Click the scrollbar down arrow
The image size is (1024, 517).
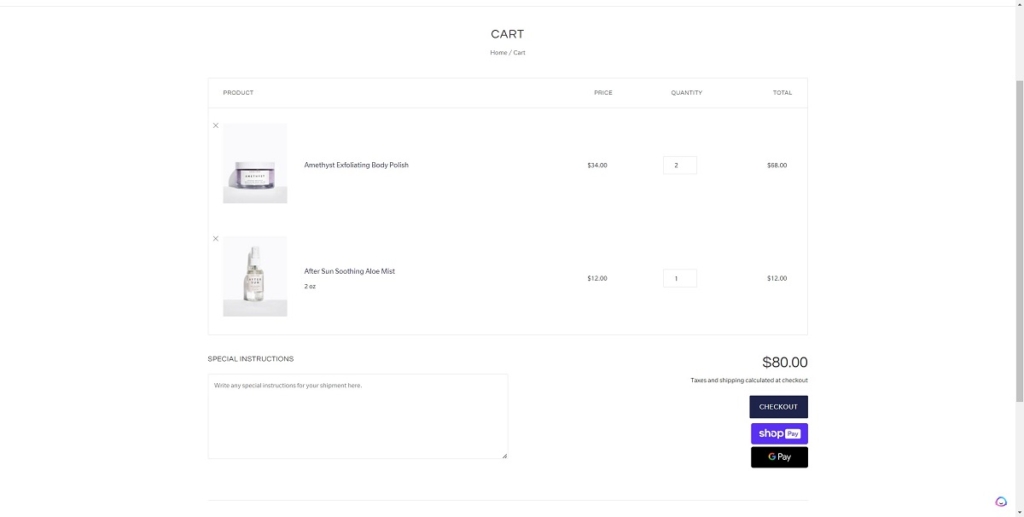(x=1019, y=512)
